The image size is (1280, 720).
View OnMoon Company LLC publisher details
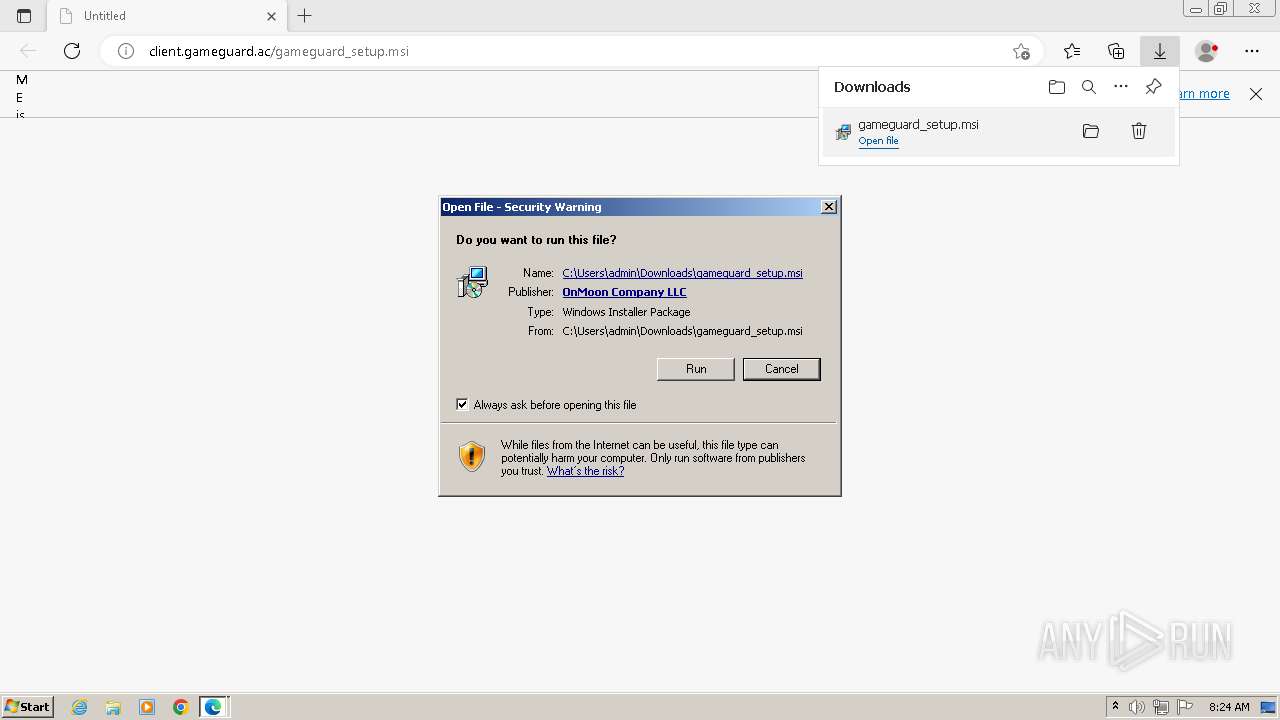coord(624,292)
